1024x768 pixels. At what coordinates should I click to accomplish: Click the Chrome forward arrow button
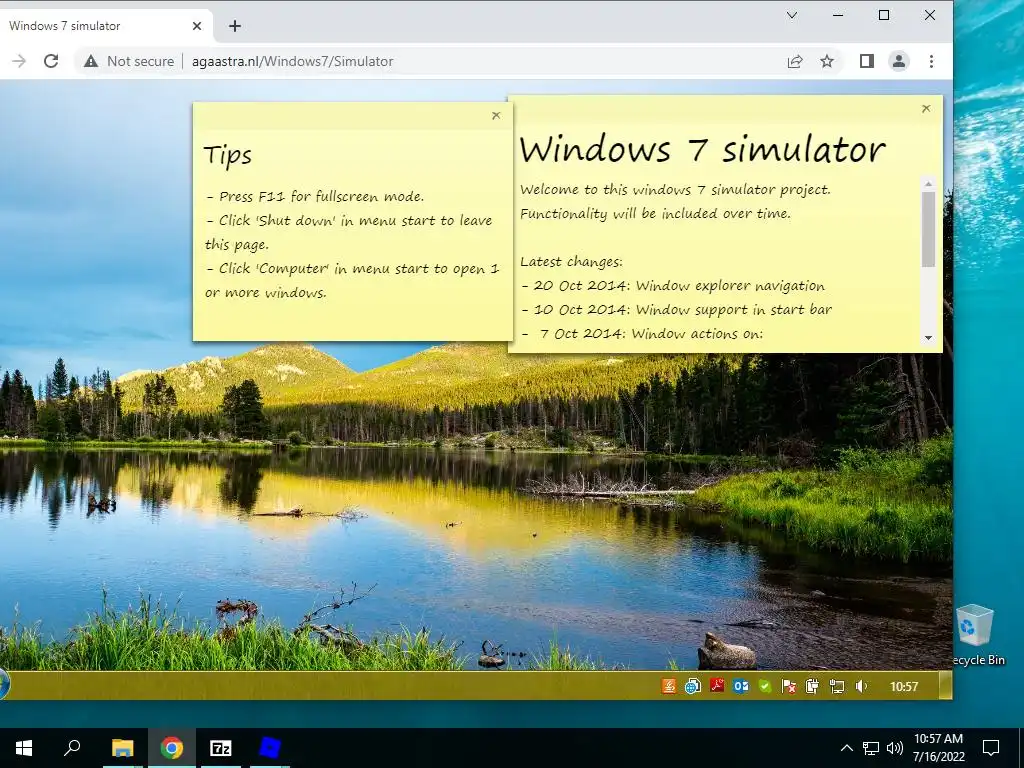pos(19,61)
